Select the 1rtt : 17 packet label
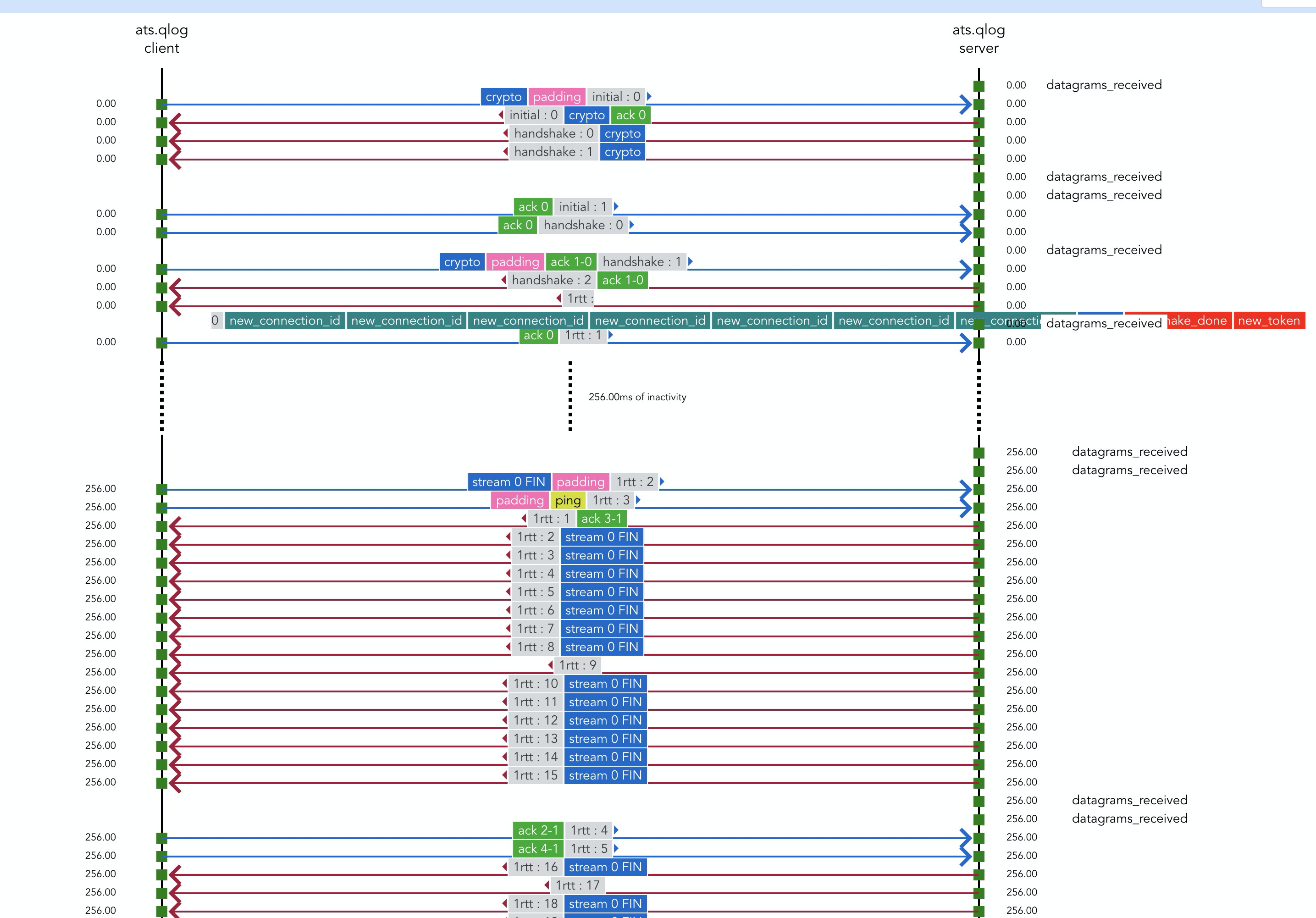The width and height of the screenshot is (1316, 918). (577, 885)
